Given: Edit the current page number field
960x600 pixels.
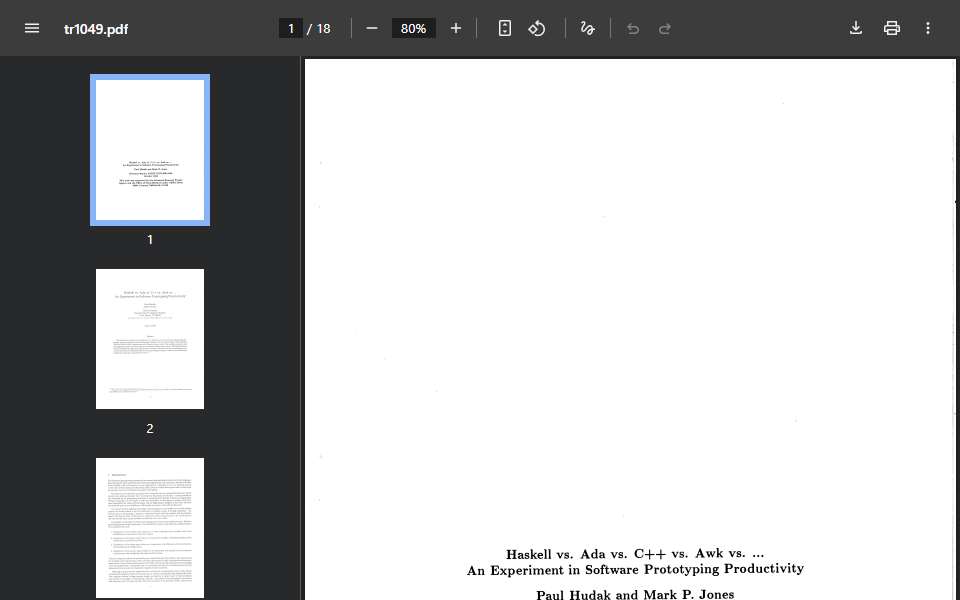Looking at the screenshot, I should [x=291, y=28].
